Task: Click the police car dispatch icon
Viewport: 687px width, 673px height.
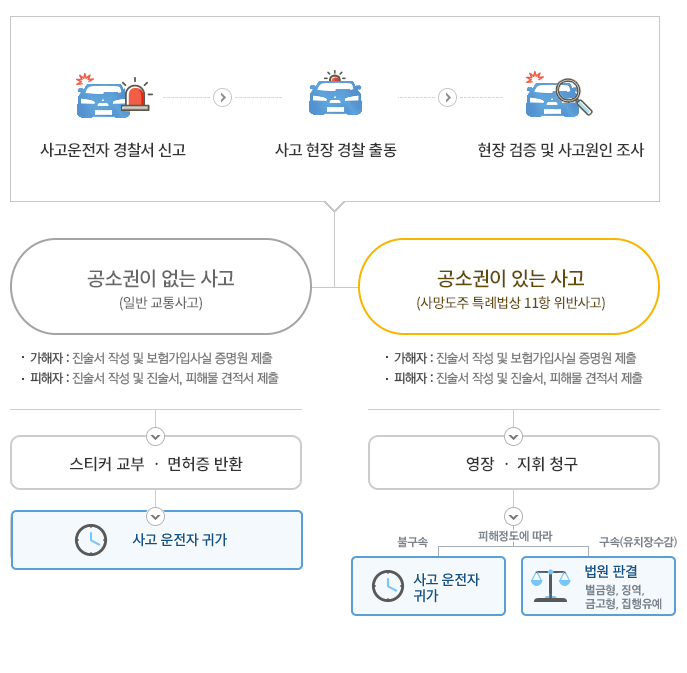Action: click(335, 93)
